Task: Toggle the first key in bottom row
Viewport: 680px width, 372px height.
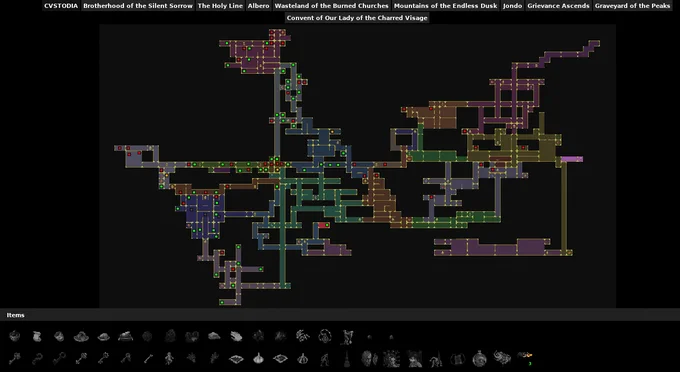Action: [15, 359]
